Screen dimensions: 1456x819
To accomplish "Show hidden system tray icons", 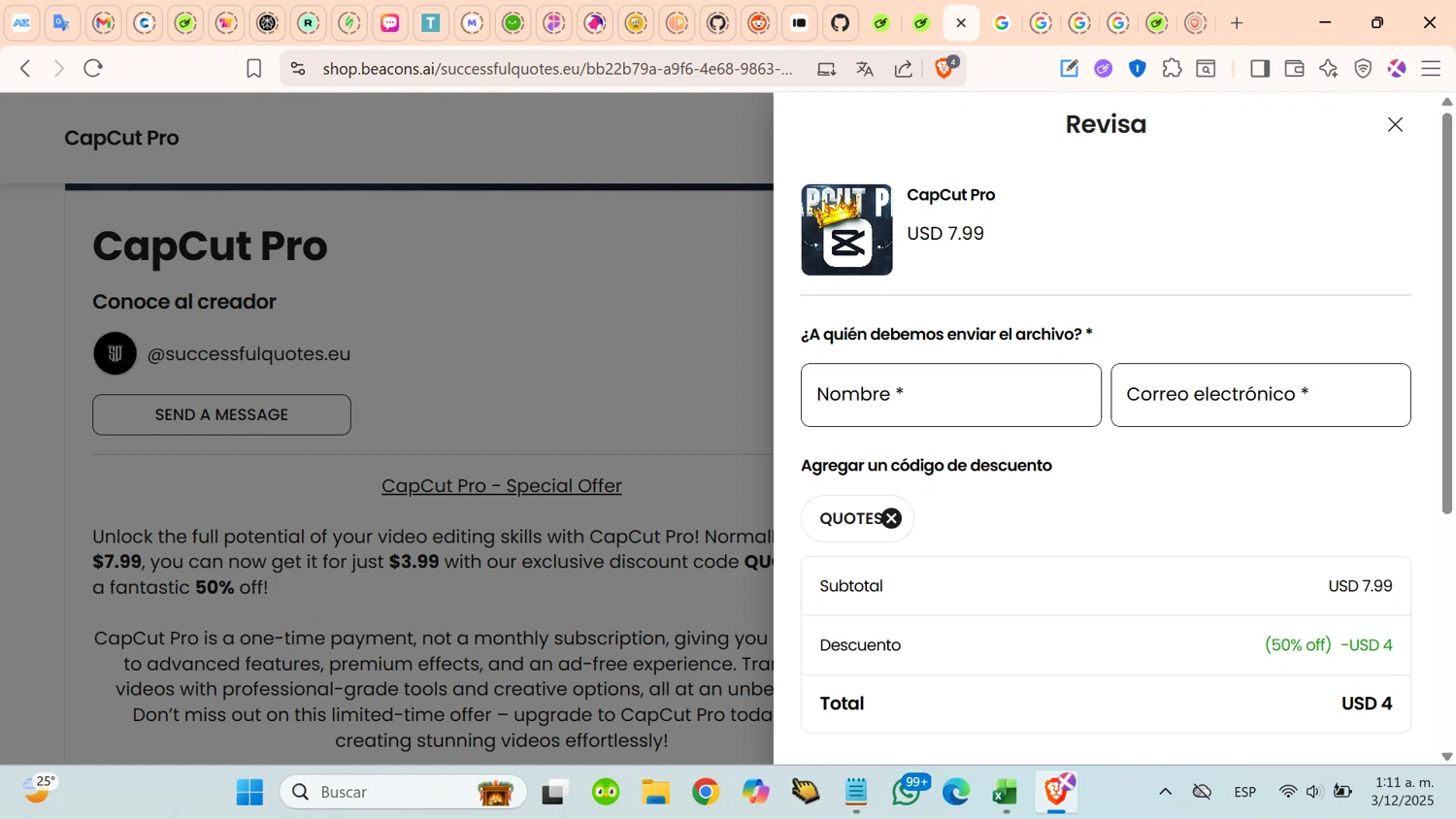I will tap(1165, 792).
